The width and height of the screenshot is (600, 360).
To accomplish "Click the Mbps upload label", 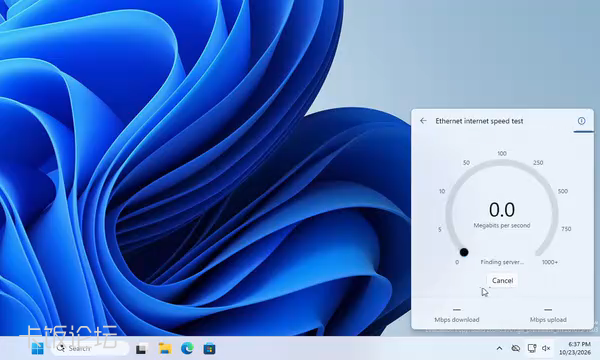I will [548, 319].
